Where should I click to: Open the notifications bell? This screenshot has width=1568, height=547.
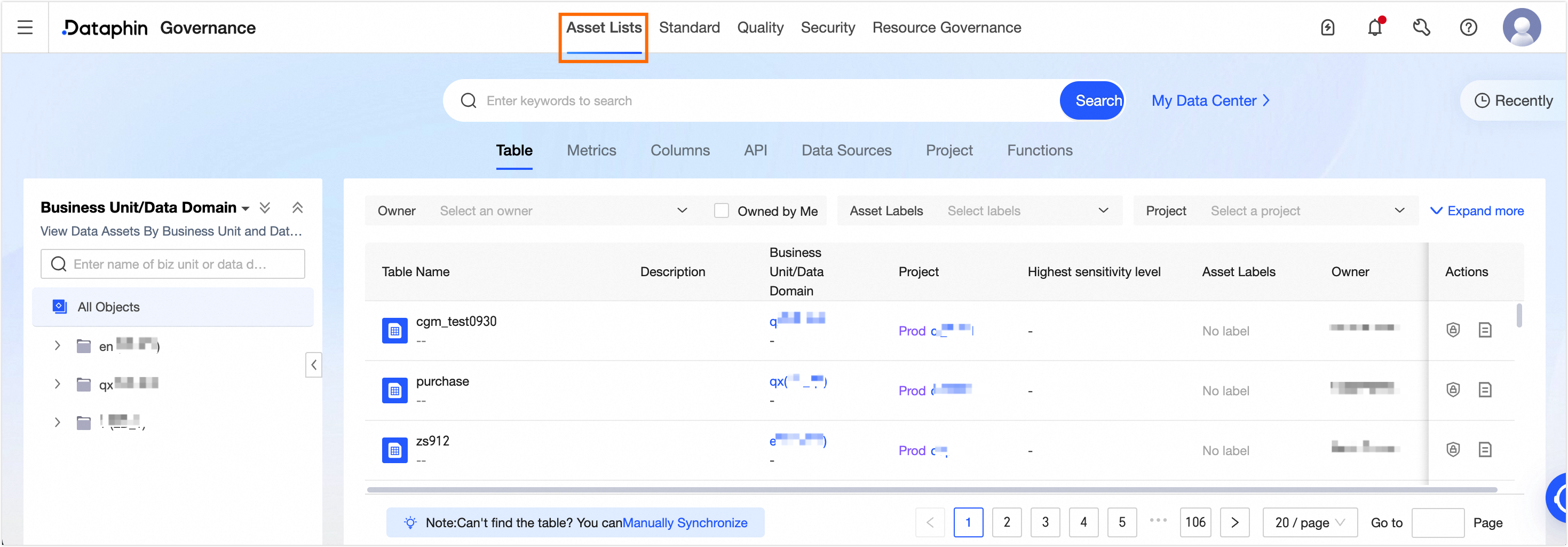pos(1374,27)
